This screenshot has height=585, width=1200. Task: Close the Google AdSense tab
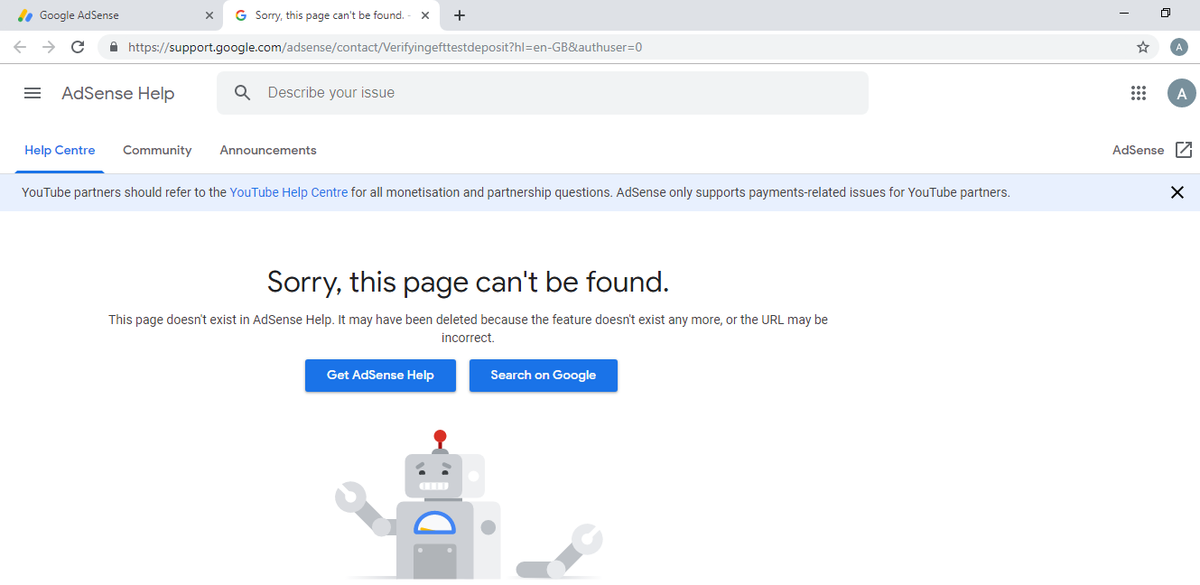tap(208, 16)
